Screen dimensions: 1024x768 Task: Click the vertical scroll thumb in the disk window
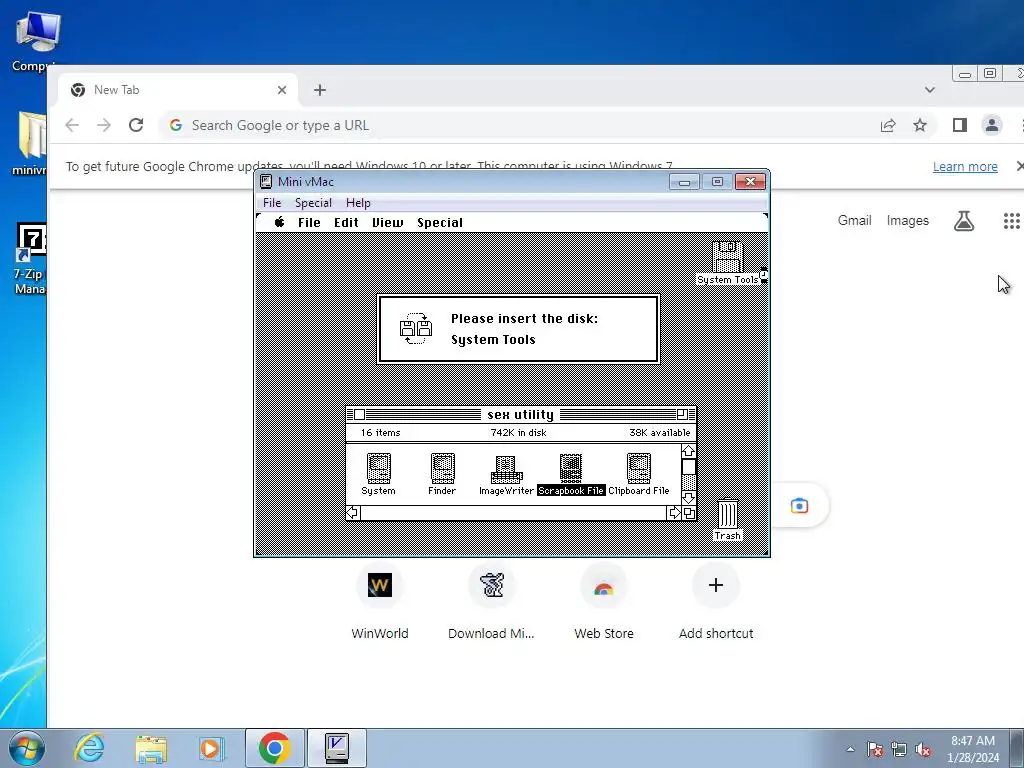(688, 466)
